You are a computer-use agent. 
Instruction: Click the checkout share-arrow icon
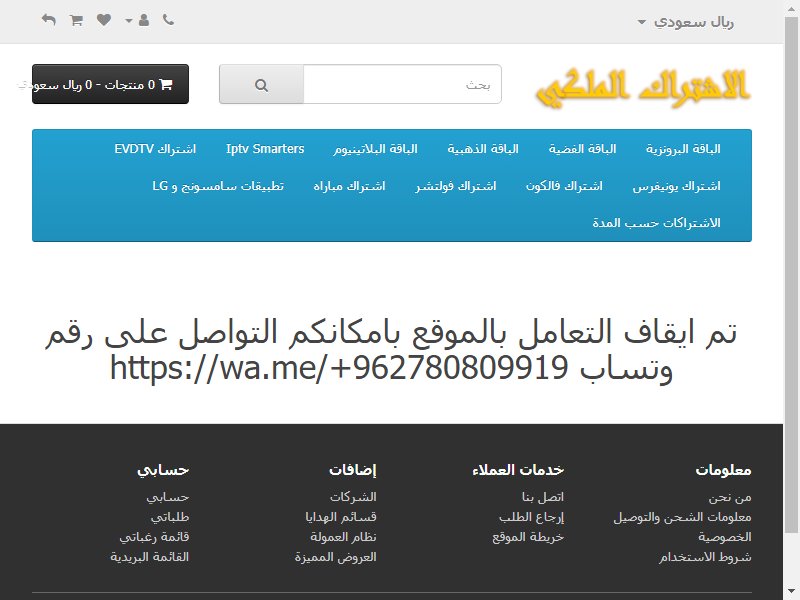click(x=49, y=20)
